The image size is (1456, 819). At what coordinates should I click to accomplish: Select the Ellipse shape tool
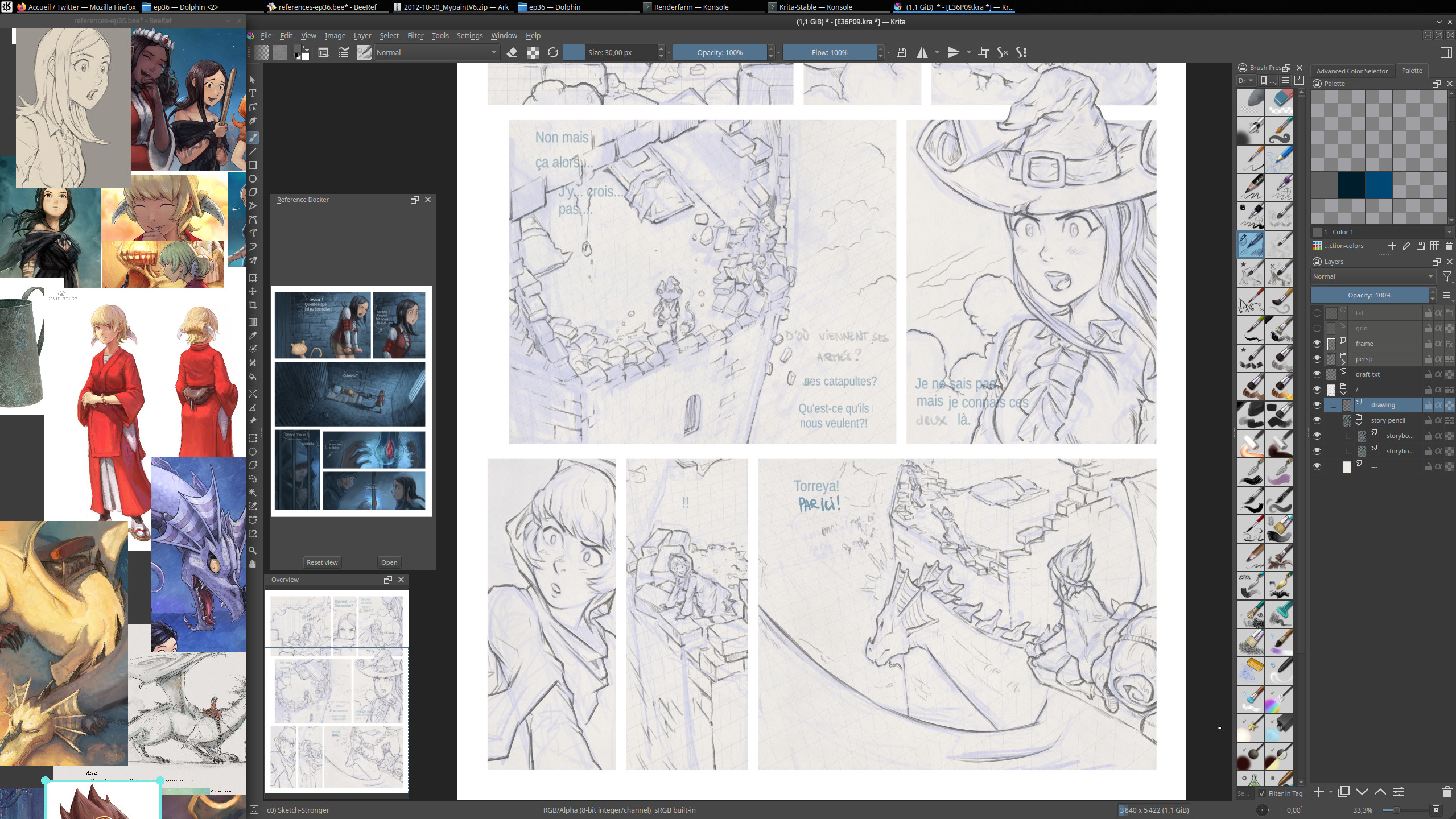tap(253, 179)
